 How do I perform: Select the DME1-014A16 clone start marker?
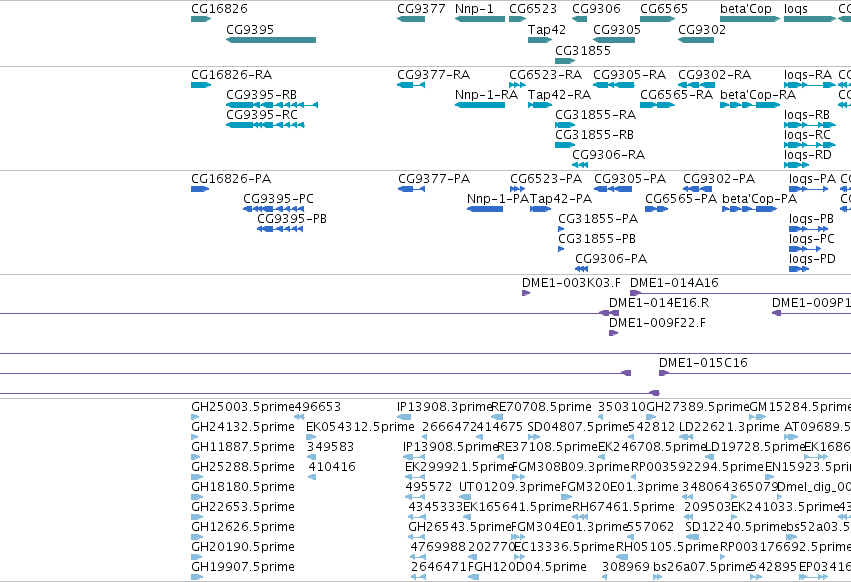pos(635,293)
